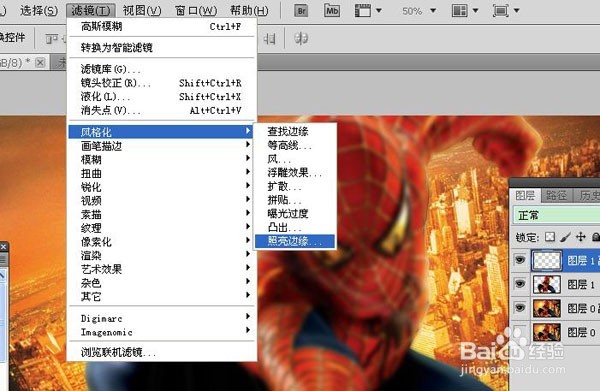Switch to the 路径 panel tab
Screen dimensions: 600x391
click(x=556, y=196)
